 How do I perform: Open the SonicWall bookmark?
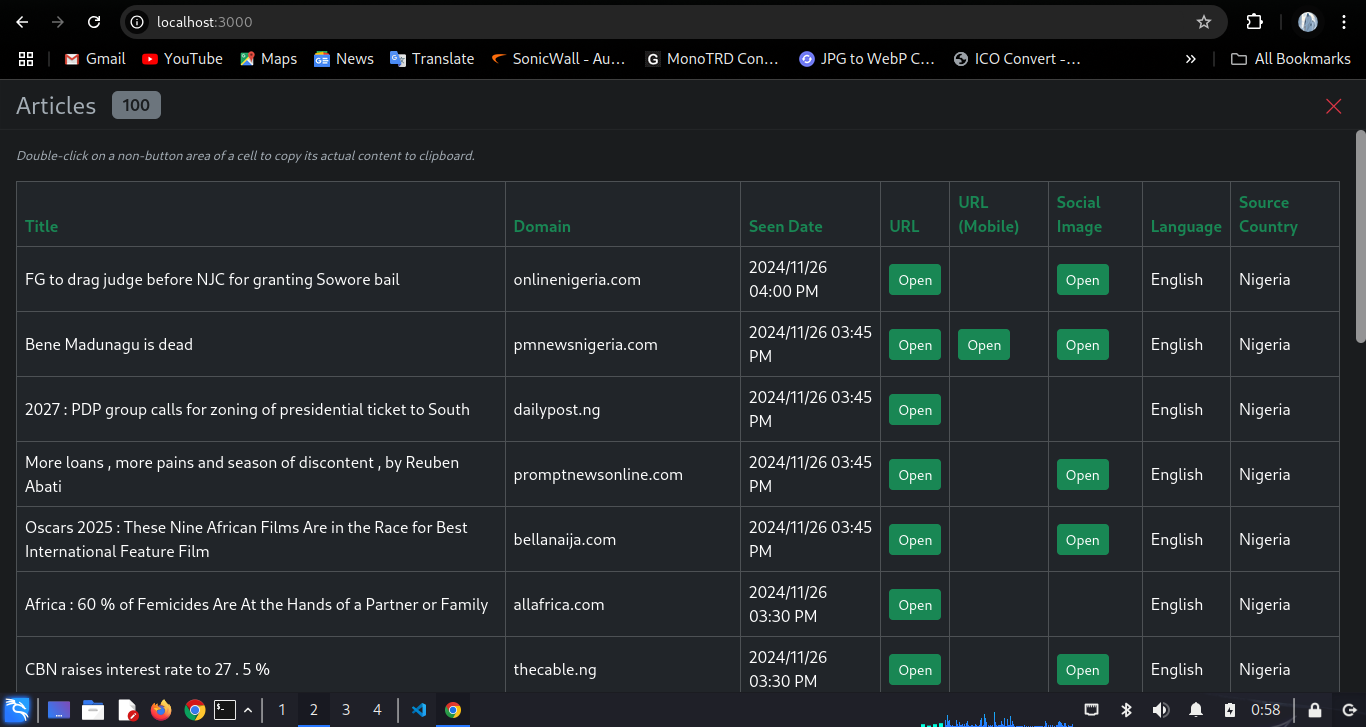coord(558,59)
